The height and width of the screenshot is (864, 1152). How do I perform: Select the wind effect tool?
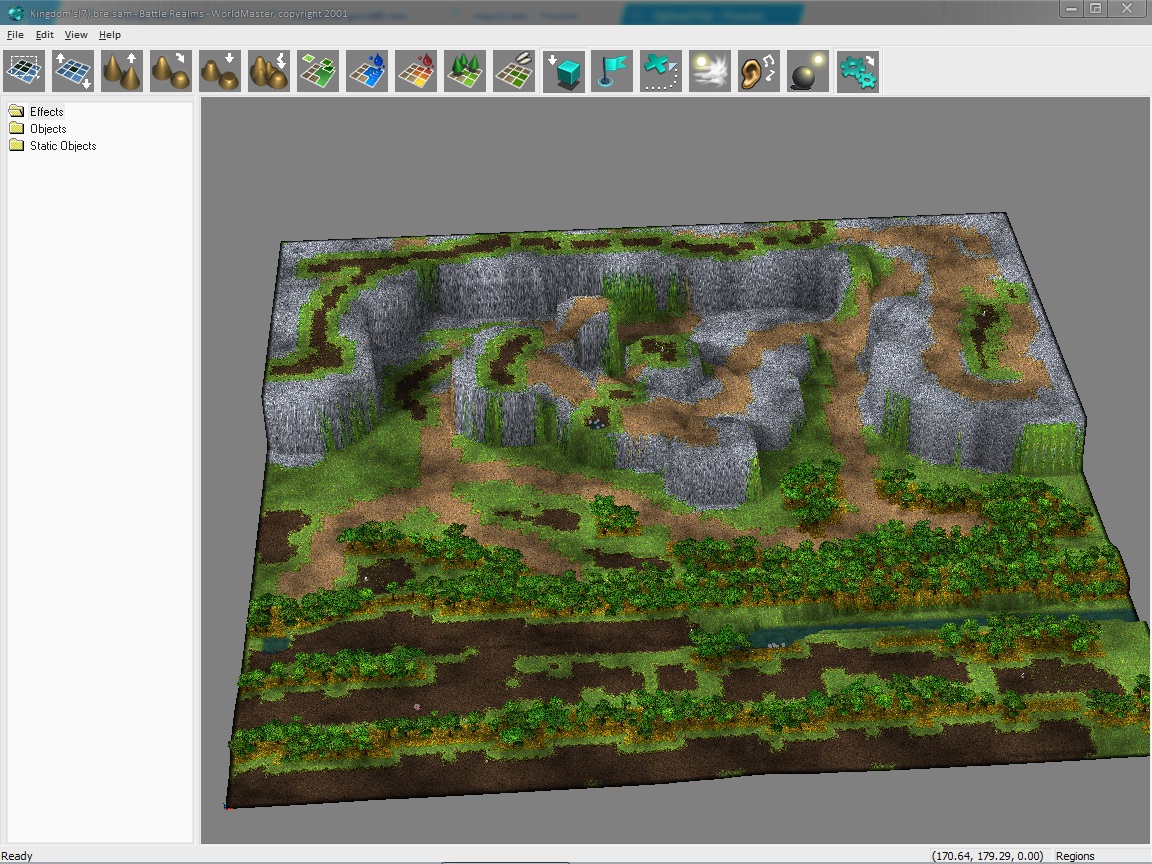coord(710,71)
